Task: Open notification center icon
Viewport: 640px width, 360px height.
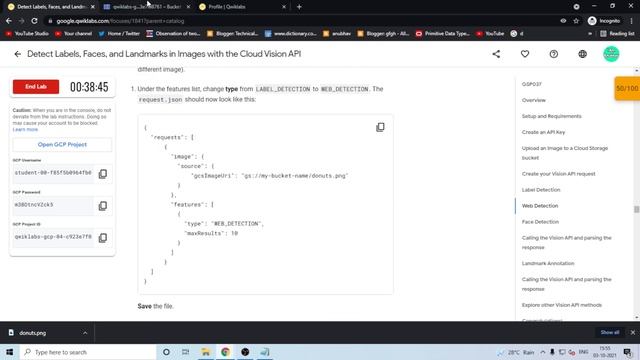Action: [x=628, y=352]
